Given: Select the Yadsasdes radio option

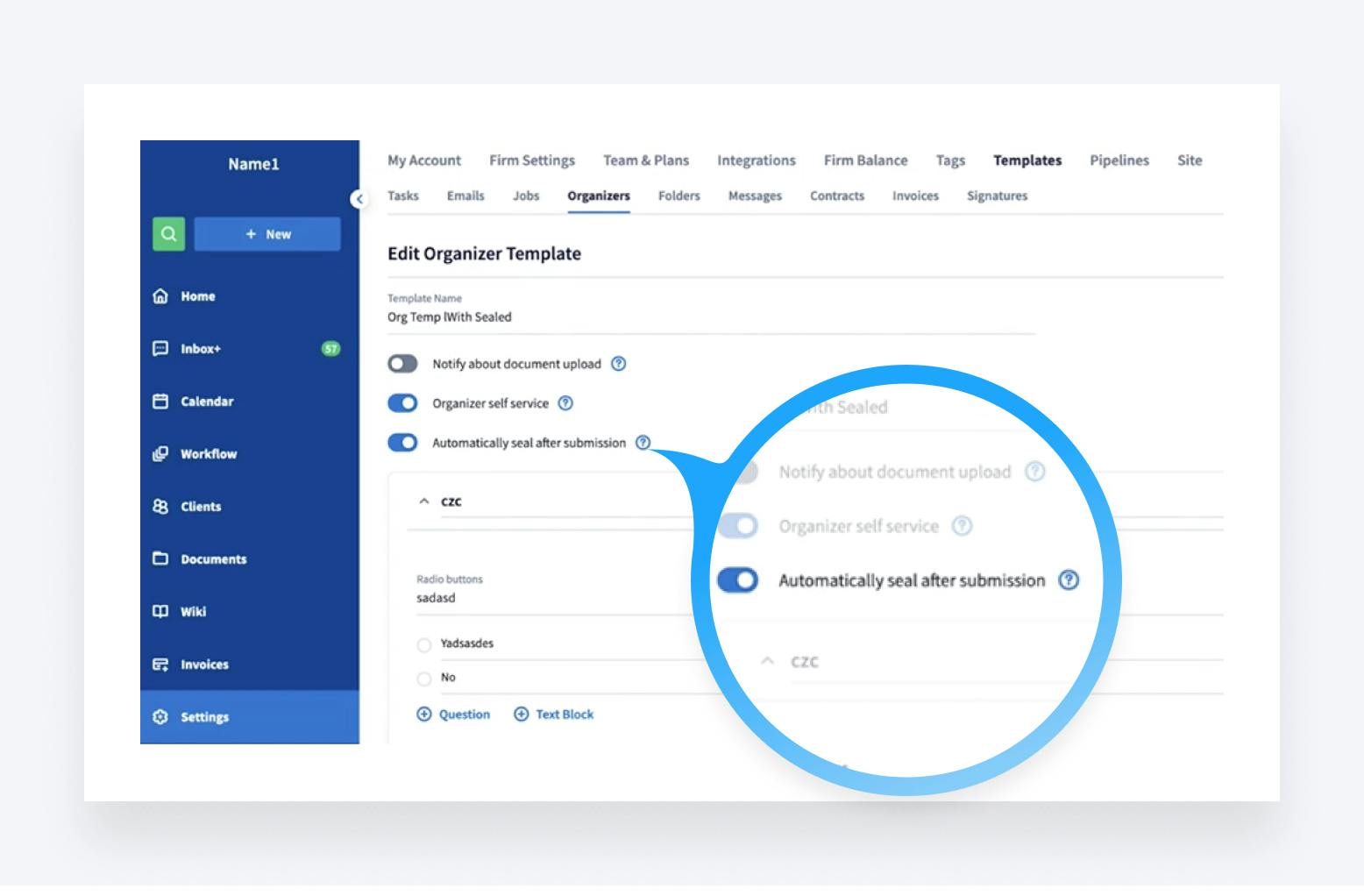Looking at the screenshot, I should 424,645.
